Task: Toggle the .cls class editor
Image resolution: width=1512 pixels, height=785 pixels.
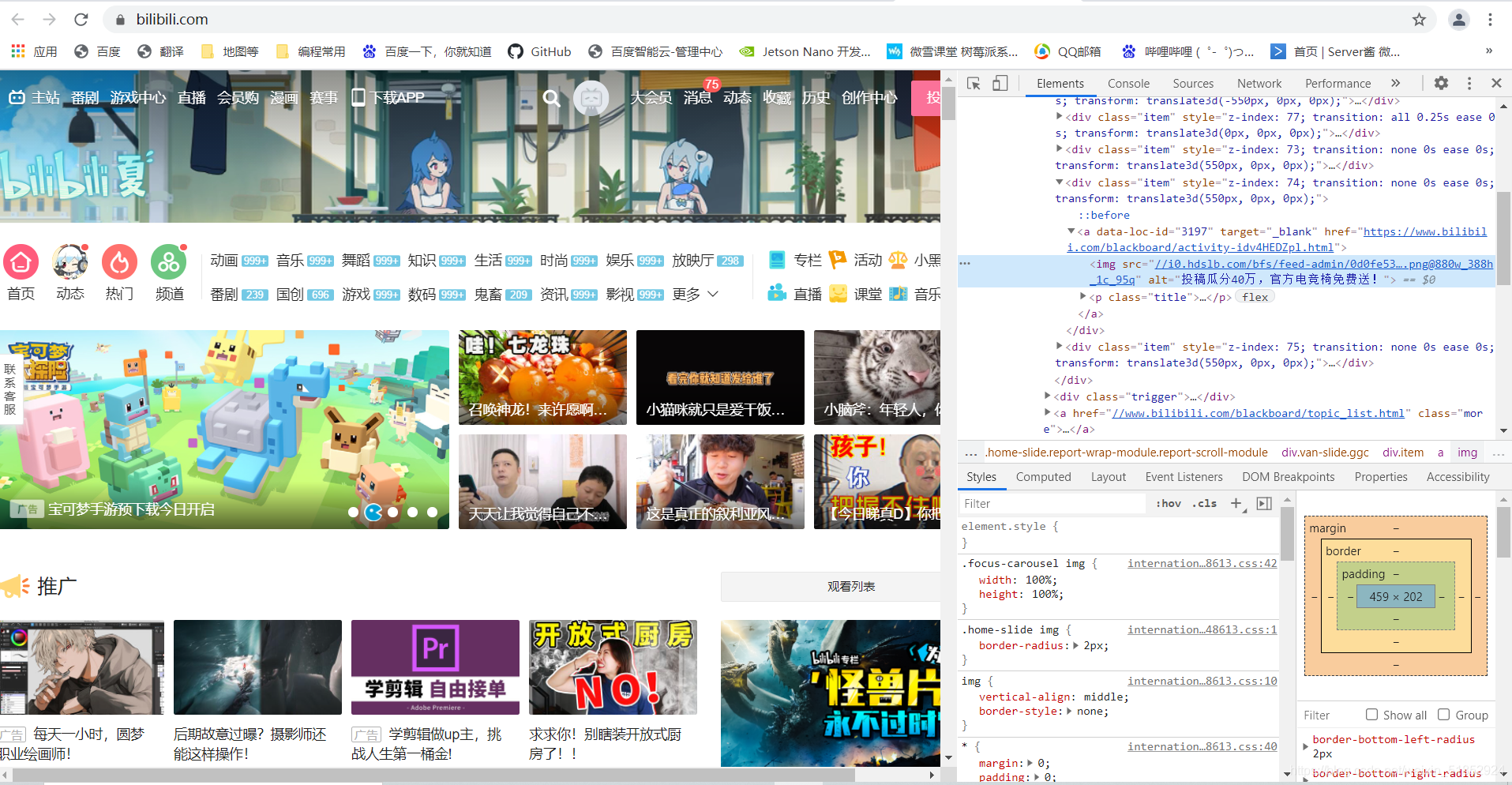Action: (1204, 504)
